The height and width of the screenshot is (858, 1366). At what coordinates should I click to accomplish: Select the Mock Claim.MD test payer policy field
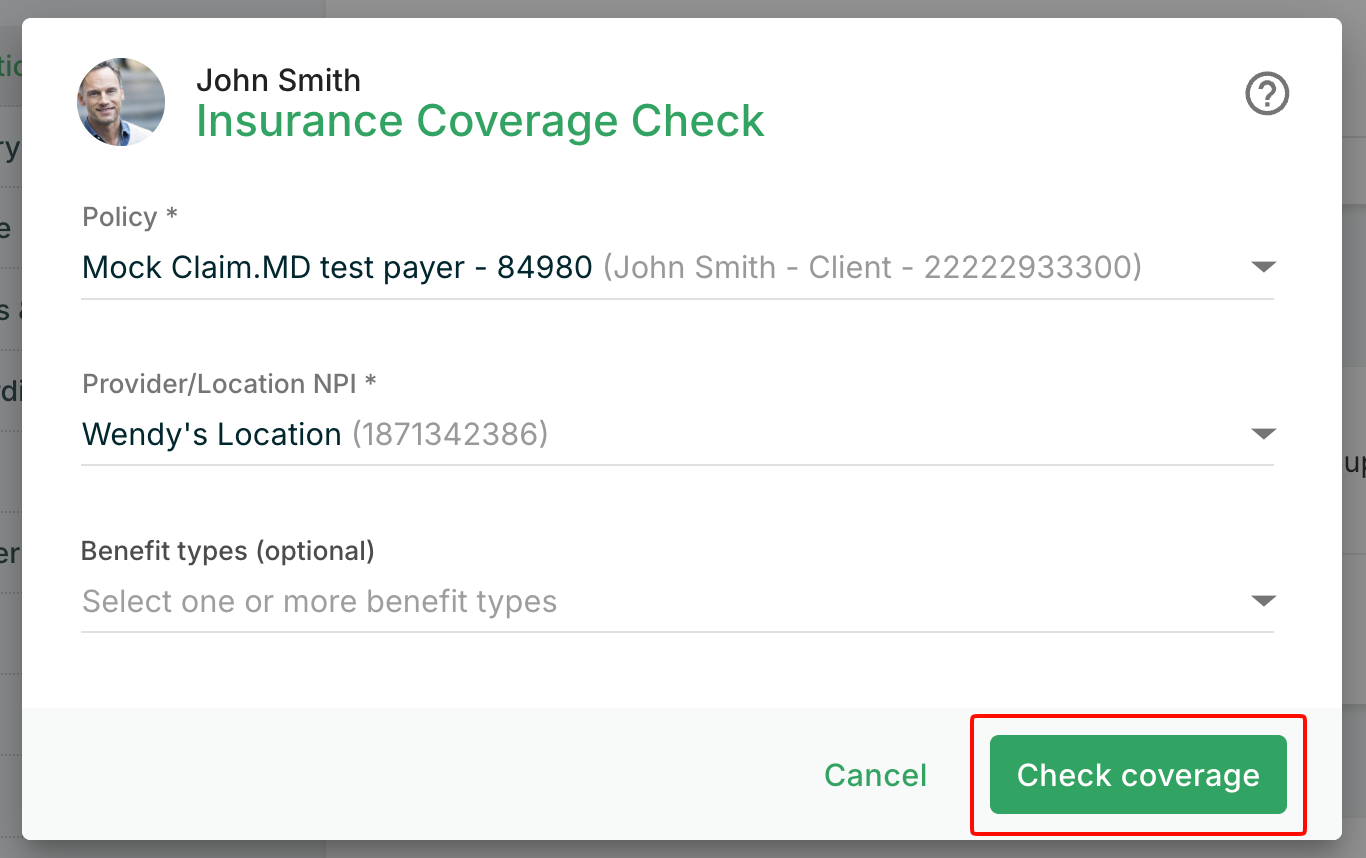pos(677,268)
